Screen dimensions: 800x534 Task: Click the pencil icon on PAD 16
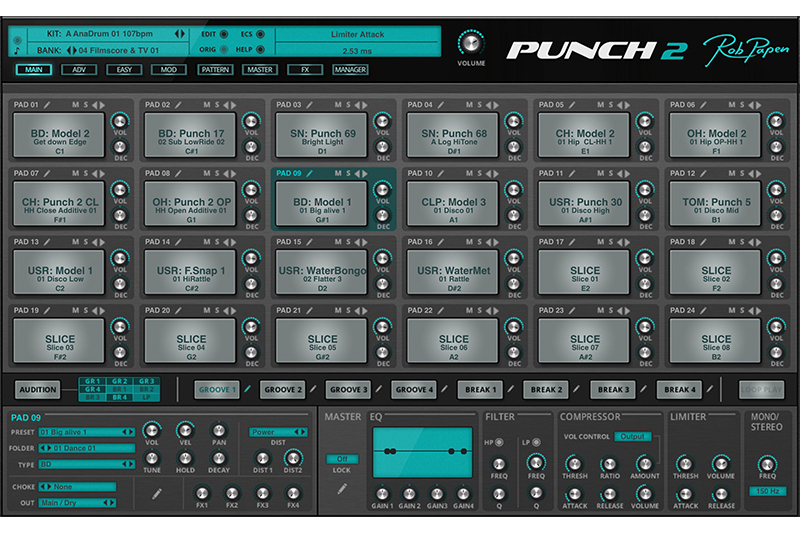click(x=441, y=242)
